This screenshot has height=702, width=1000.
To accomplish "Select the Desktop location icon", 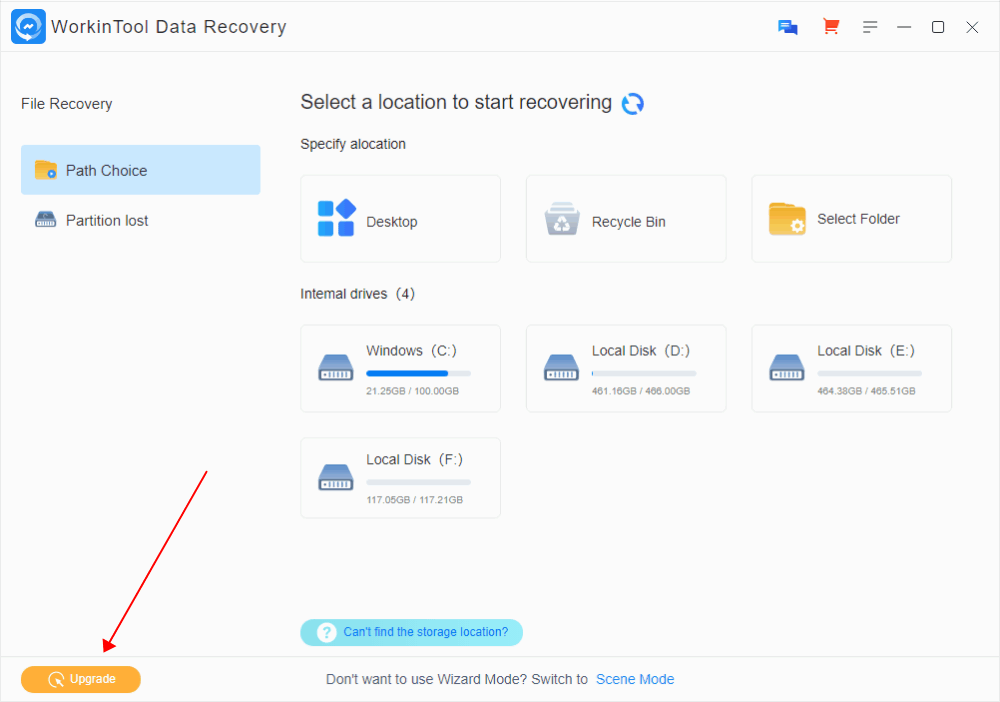I will [336, 219].
